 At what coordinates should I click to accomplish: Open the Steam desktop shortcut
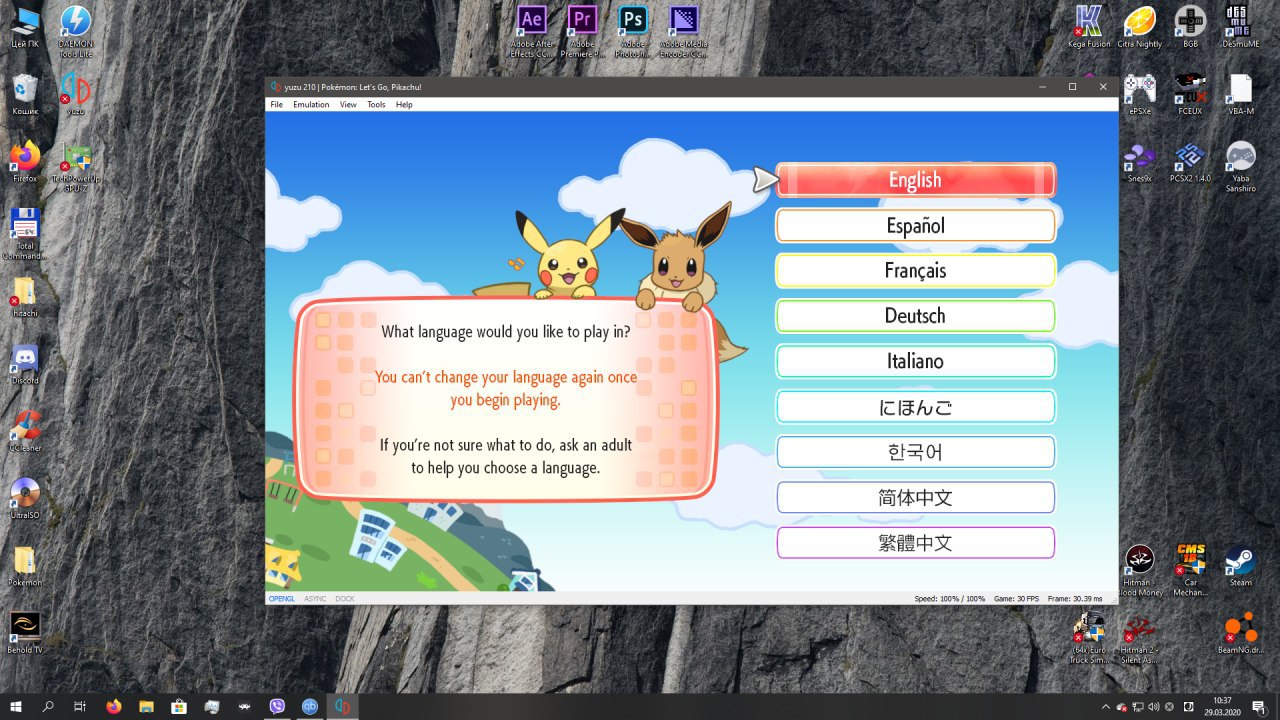[x=1240, y=564]
